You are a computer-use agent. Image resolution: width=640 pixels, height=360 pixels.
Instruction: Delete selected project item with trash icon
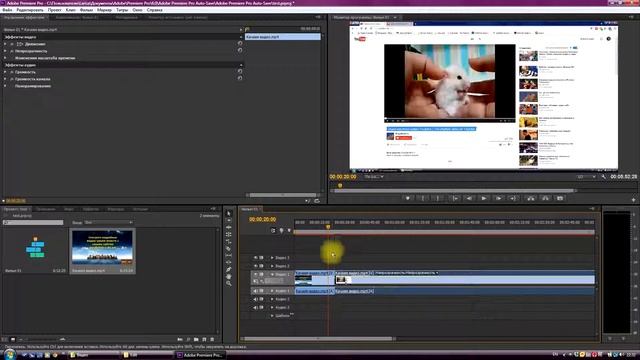coord(212,339)
